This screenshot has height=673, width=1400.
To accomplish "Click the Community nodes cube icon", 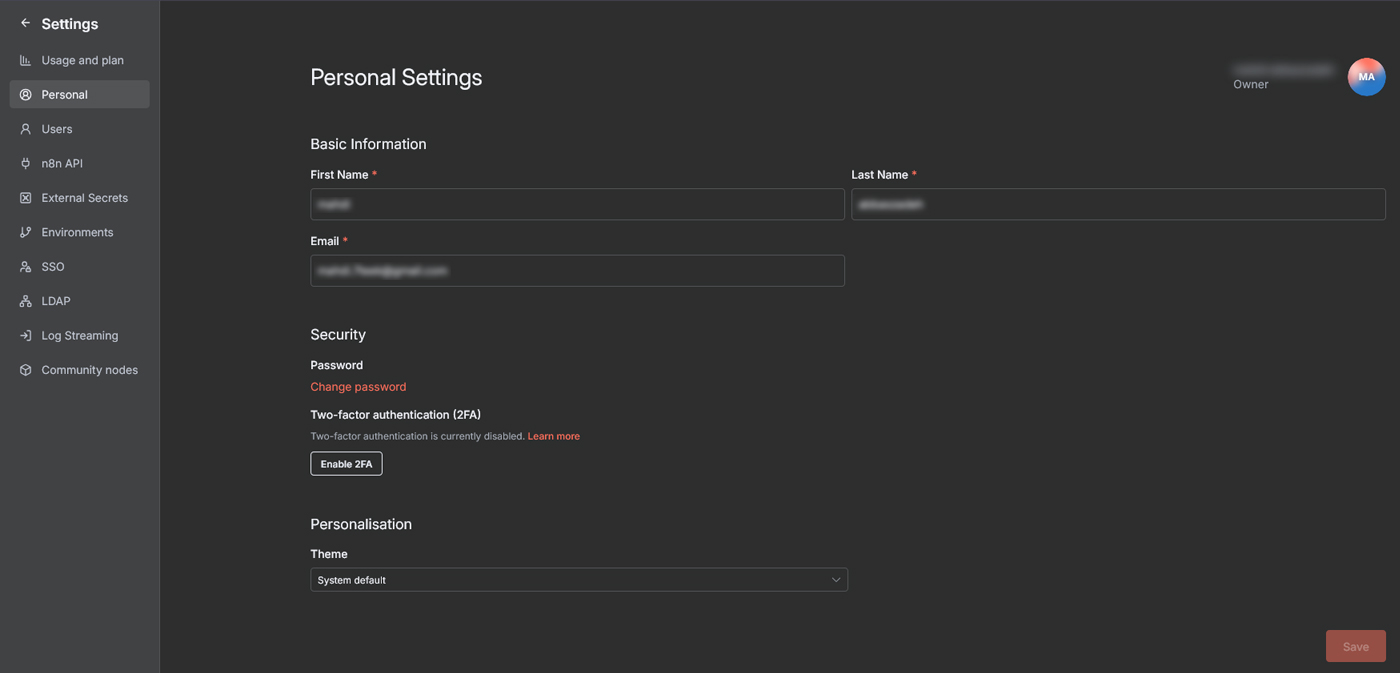I will [x=26, y=370].
